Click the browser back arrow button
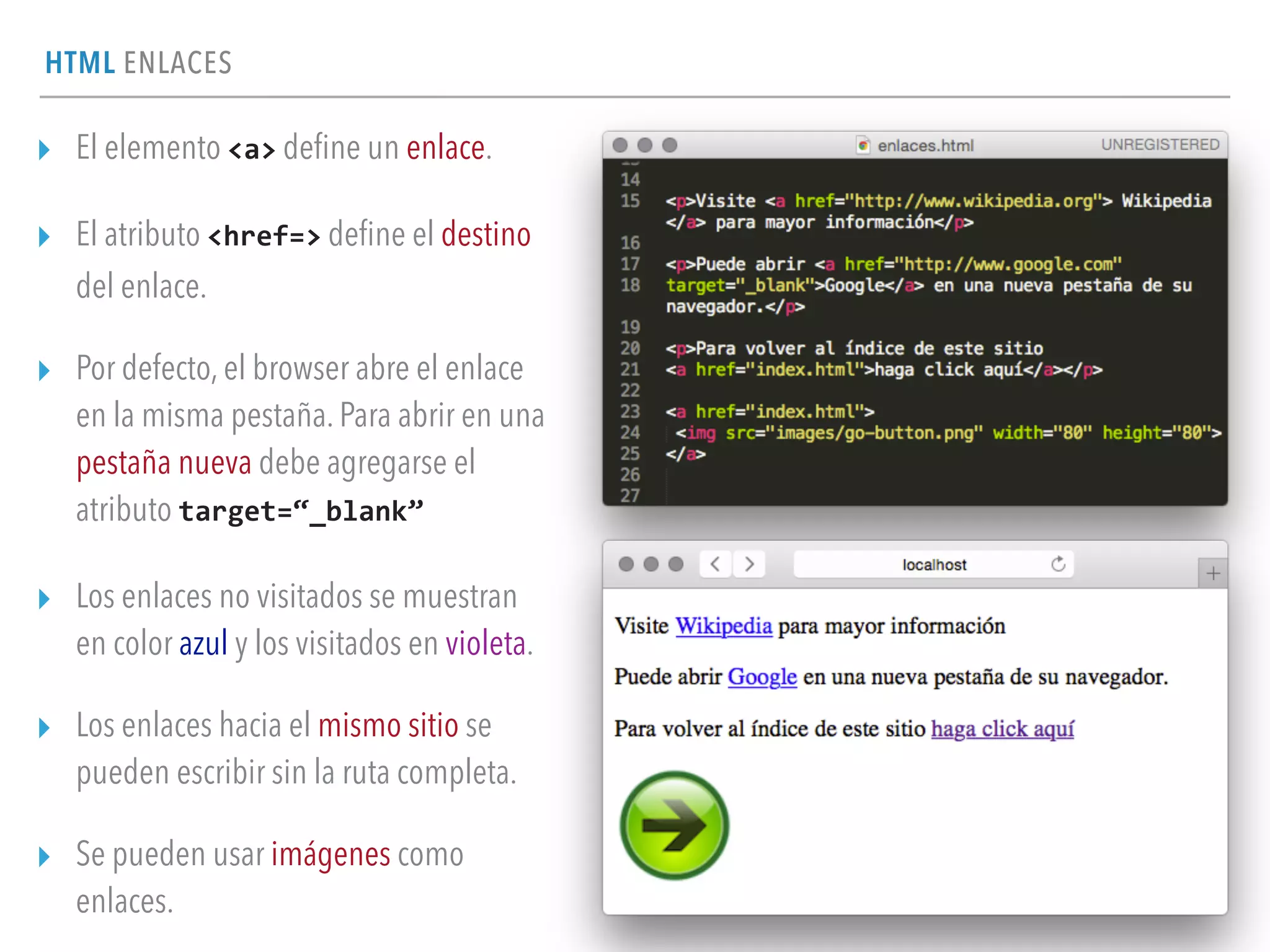The height and width of the screenshot is (952, 1270). 716,564
